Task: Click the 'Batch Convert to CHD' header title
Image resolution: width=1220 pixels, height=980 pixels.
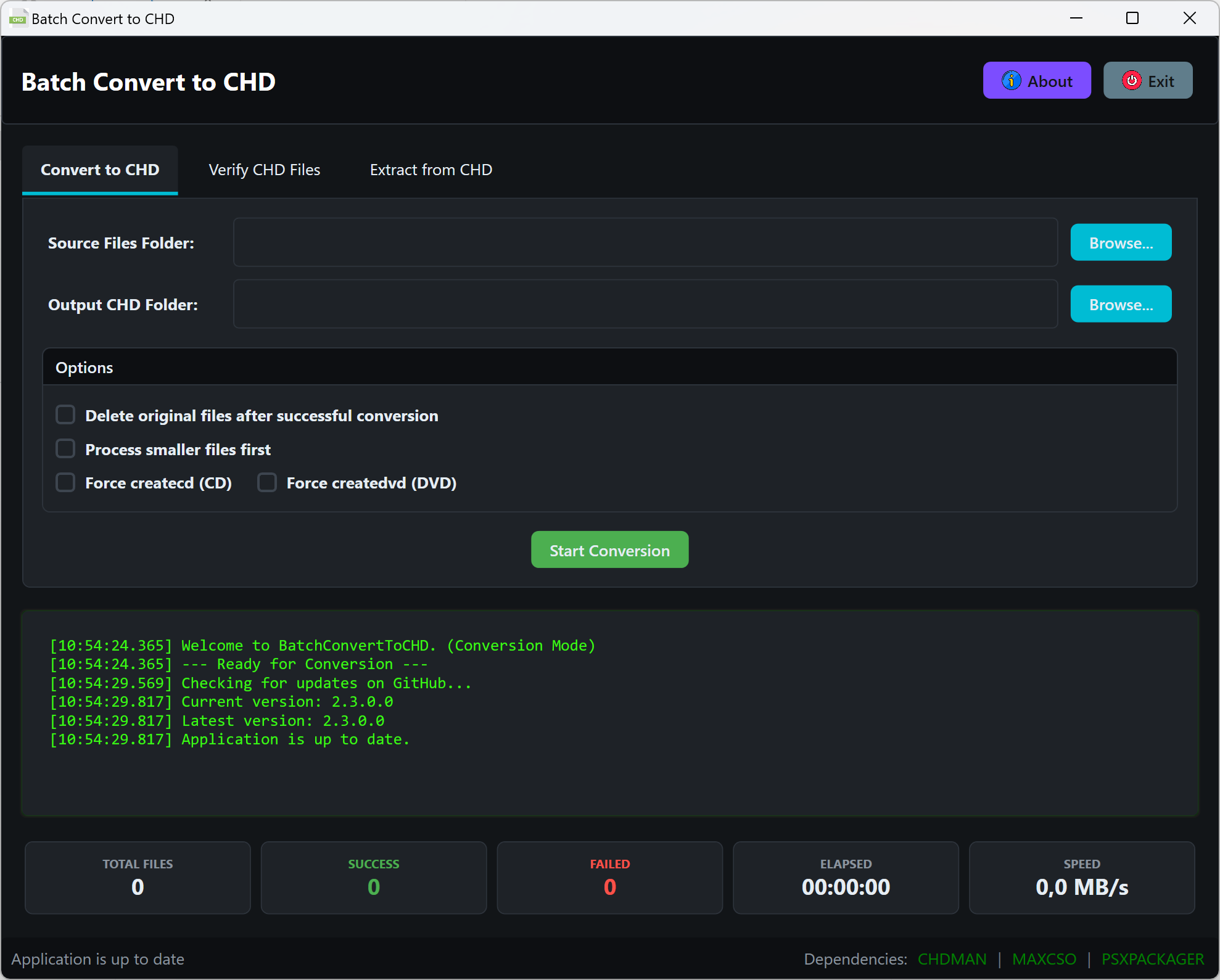Action: pyautogui.click(x=149, y=82)
